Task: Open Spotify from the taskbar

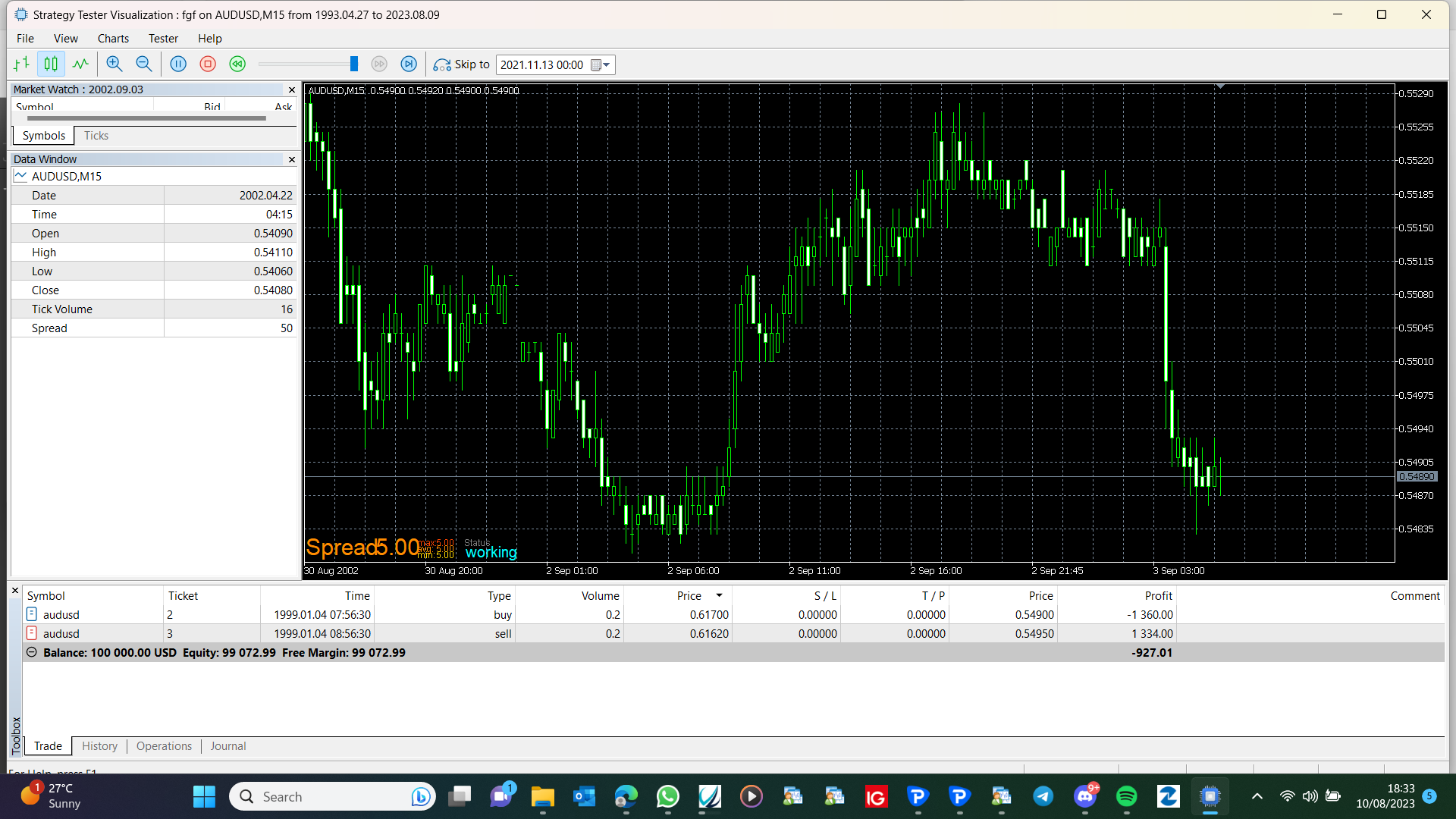Action: 1127,796
